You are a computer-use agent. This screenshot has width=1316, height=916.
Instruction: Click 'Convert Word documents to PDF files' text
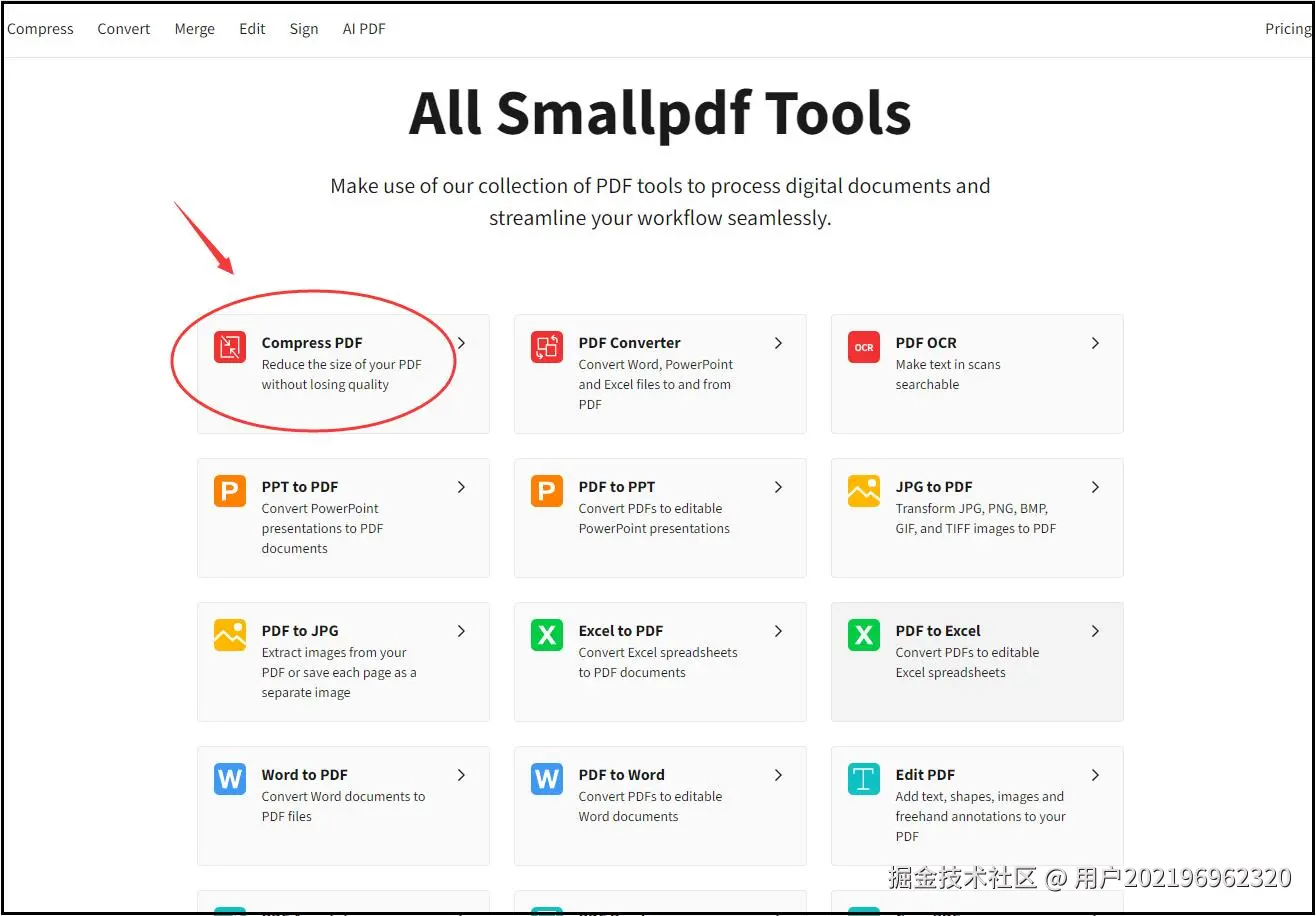343,807
